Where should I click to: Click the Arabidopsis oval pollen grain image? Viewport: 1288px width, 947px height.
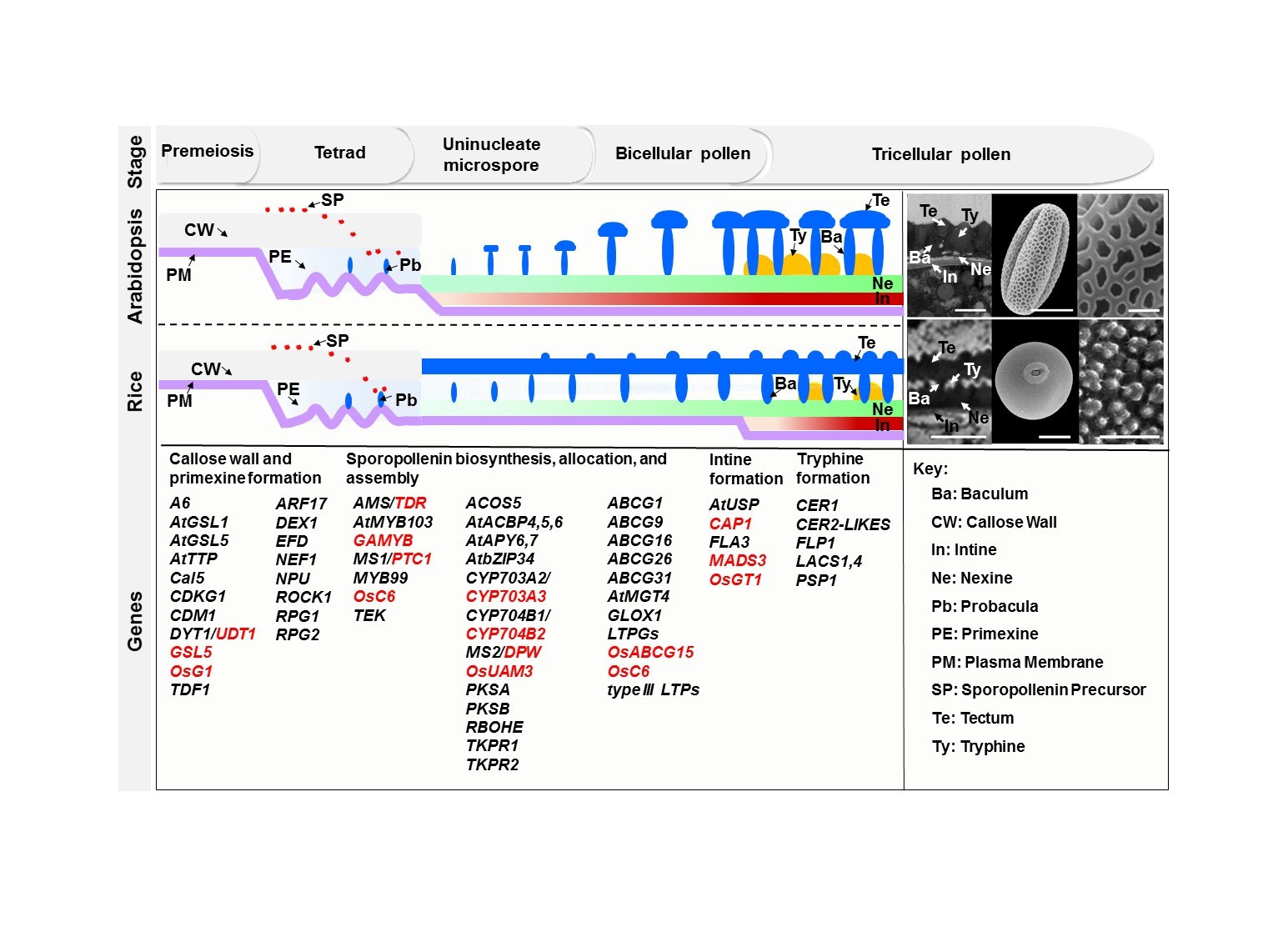[1034, 255]
